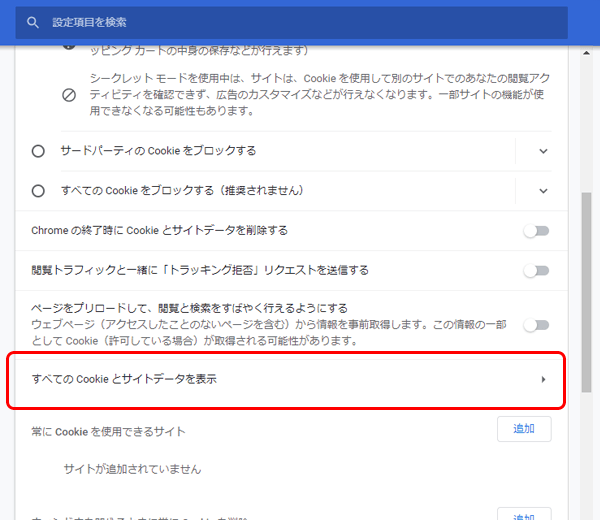Click 追加 next to 常に Cookie を使用できるサイト
The width and height of the screenshot is (600, 520).
pyautogui.click(x=524, y=429)
